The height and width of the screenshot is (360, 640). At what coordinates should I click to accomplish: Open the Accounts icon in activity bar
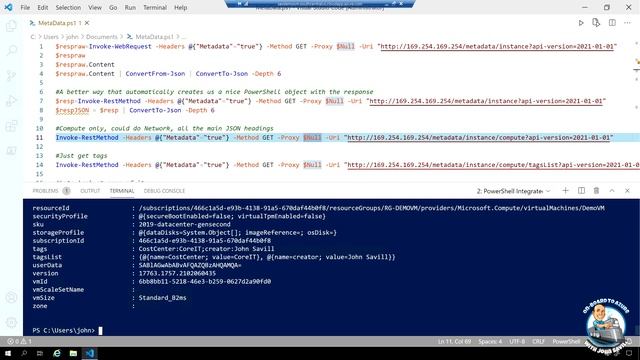[11, 298]
